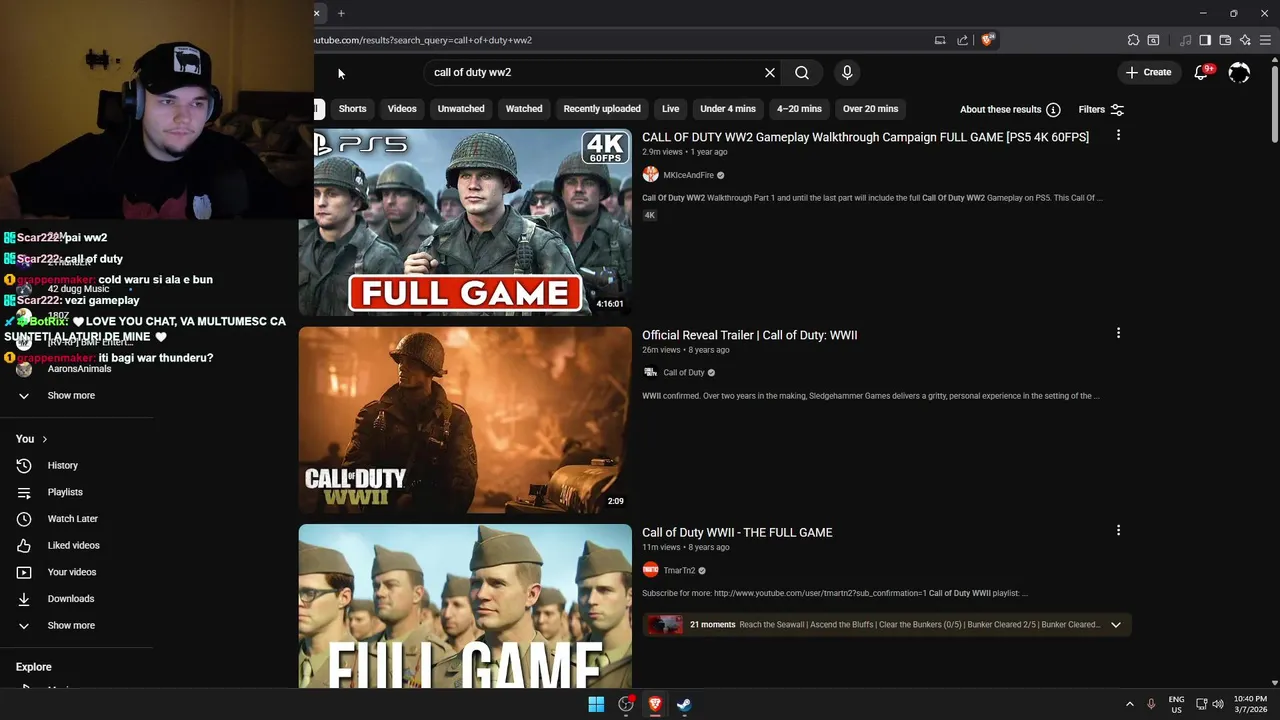Select the Unwatched filter chip
This screenshot has height=720, width=1280.
pyautogui.click(x=461, y=109)
